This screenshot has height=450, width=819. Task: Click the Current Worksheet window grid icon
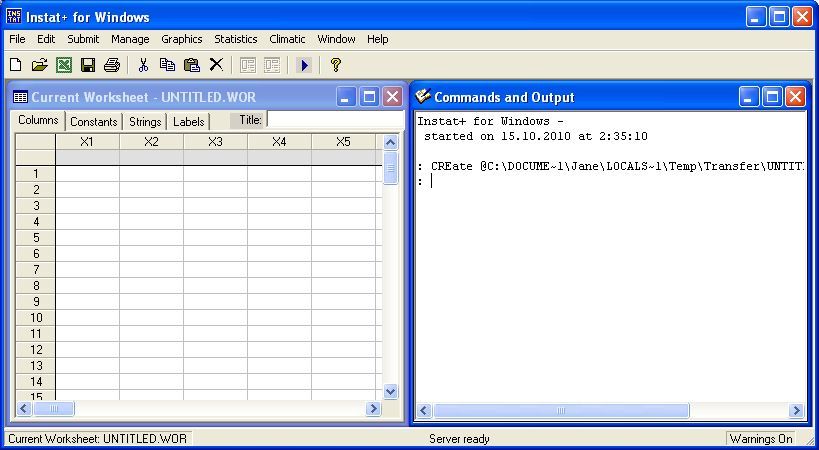(20, 97)
